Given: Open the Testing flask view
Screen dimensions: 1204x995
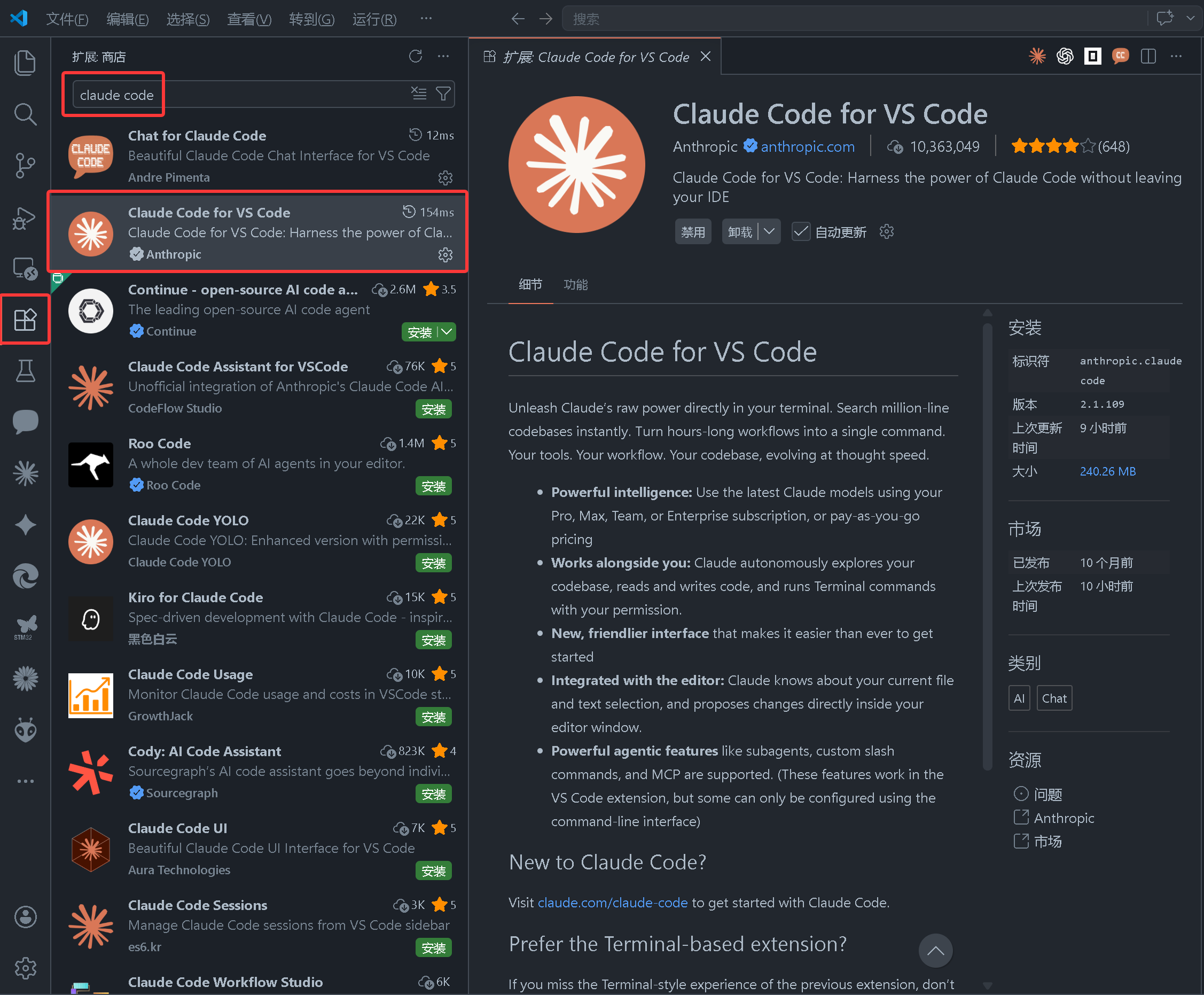Looking at the screenshot, I should [25, 371].
